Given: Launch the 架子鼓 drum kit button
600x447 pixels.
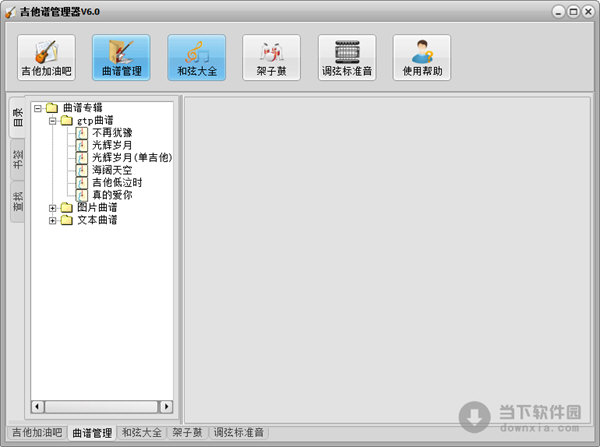Looking at the screenshot, I should (272, 57).
